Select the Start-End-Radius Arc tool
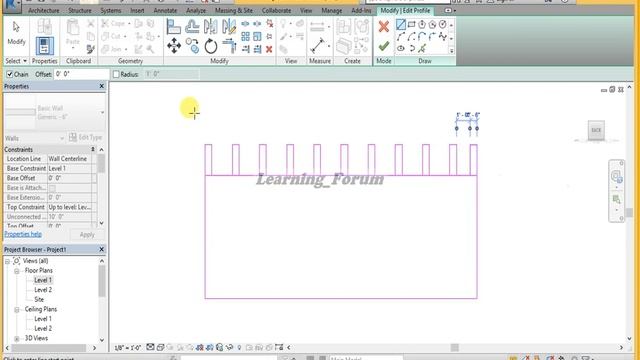 pos(401,37)
